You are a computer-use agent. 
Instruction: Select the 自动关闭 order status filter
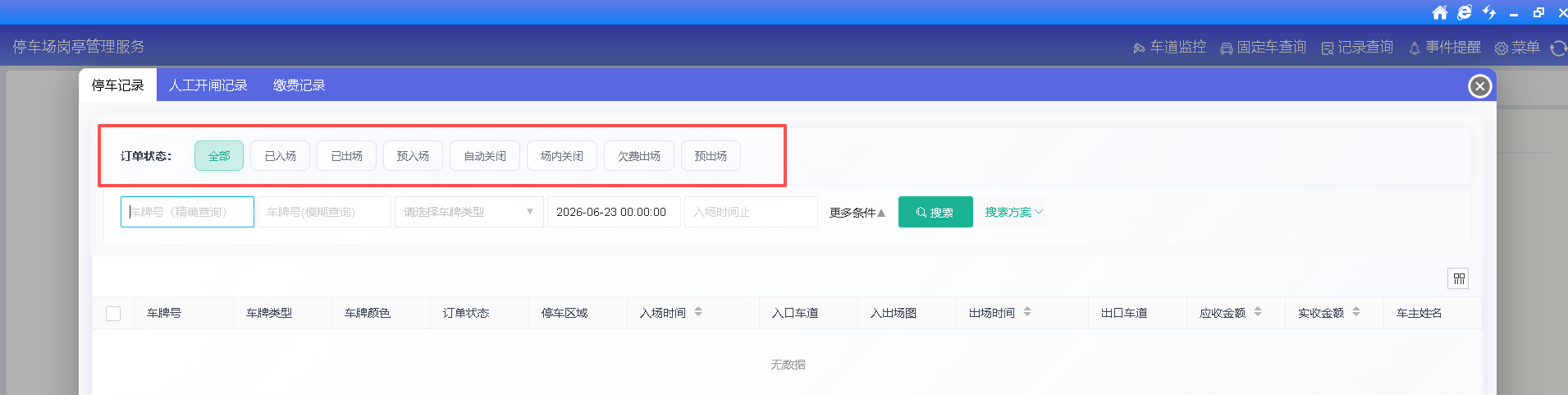485,156
